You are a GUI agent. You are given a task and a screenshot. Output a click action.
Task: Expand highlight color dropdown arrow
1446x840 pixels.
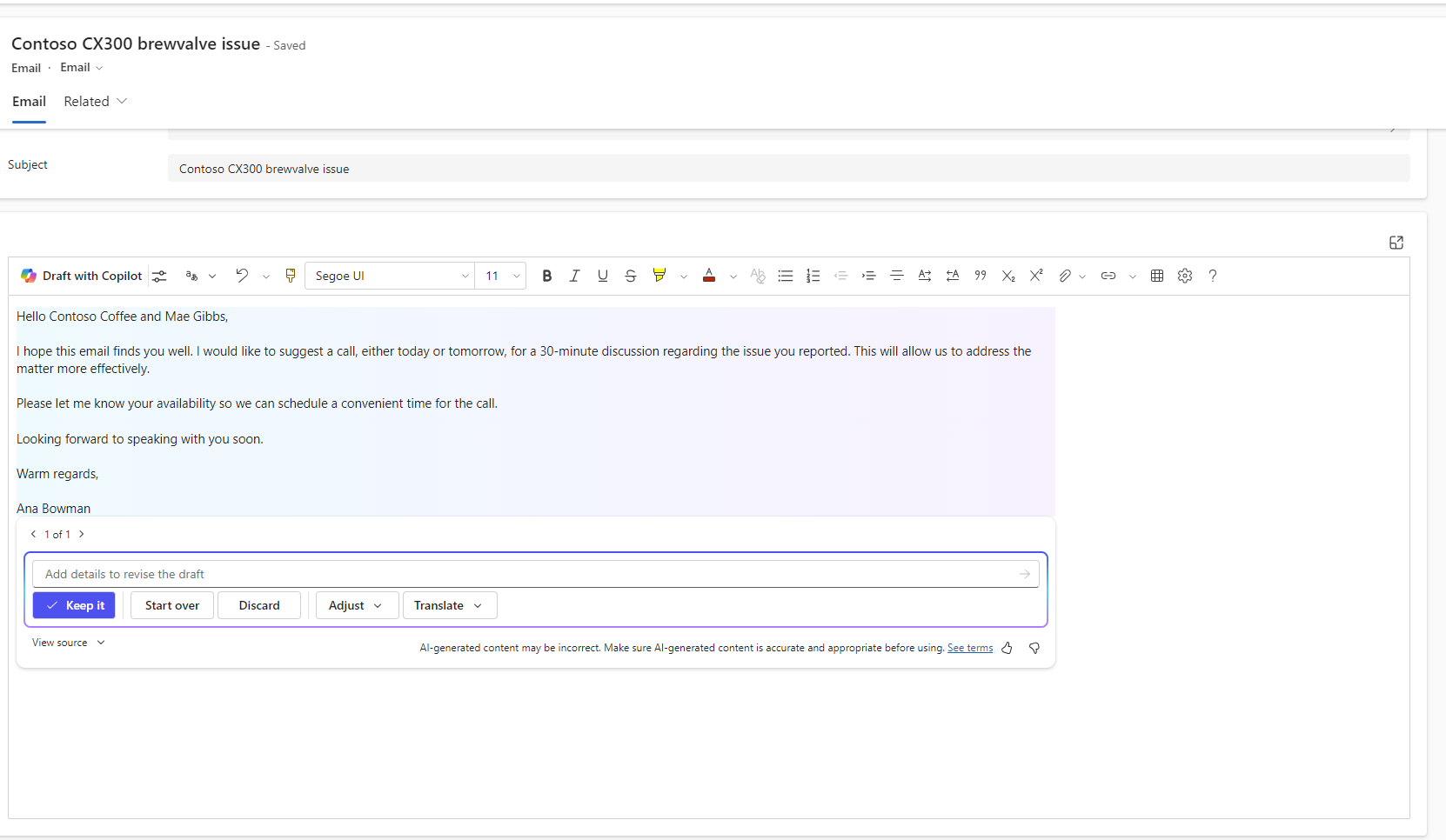click(684, 277)
